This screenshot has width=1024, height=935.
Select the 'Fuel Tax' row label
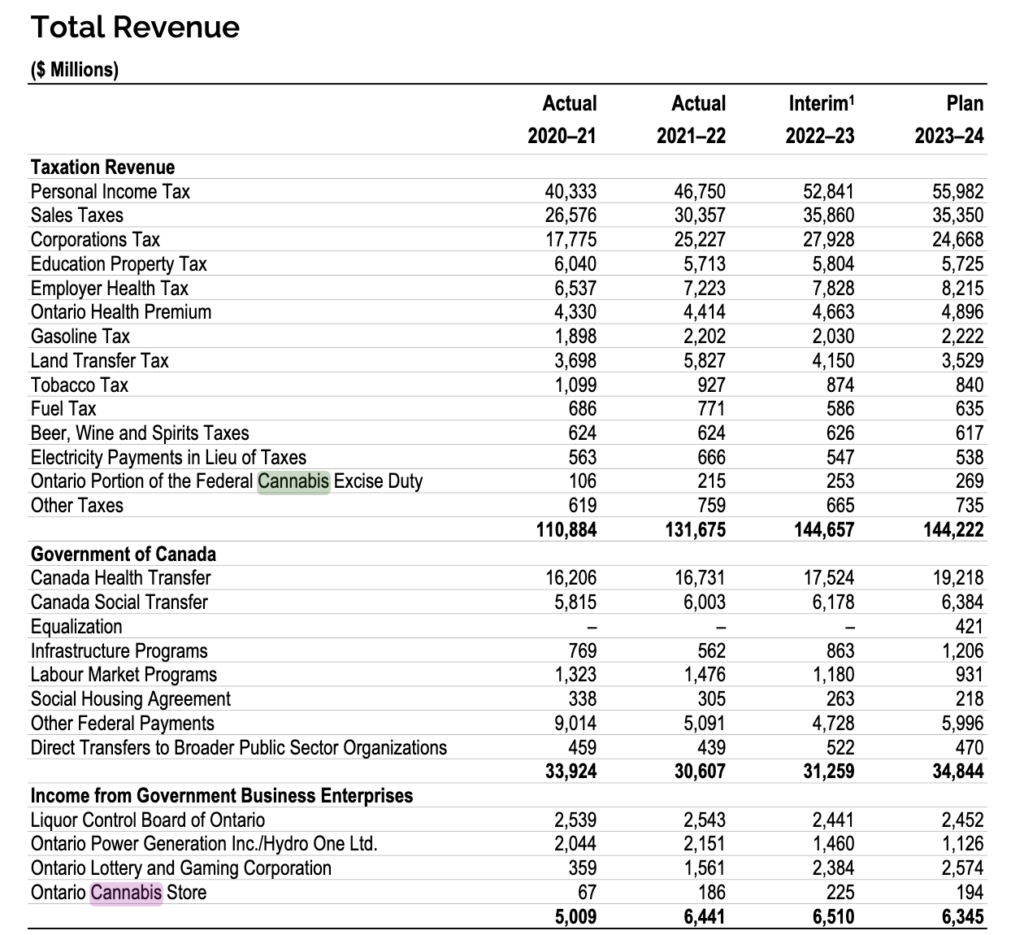click(x=63, y=409)
